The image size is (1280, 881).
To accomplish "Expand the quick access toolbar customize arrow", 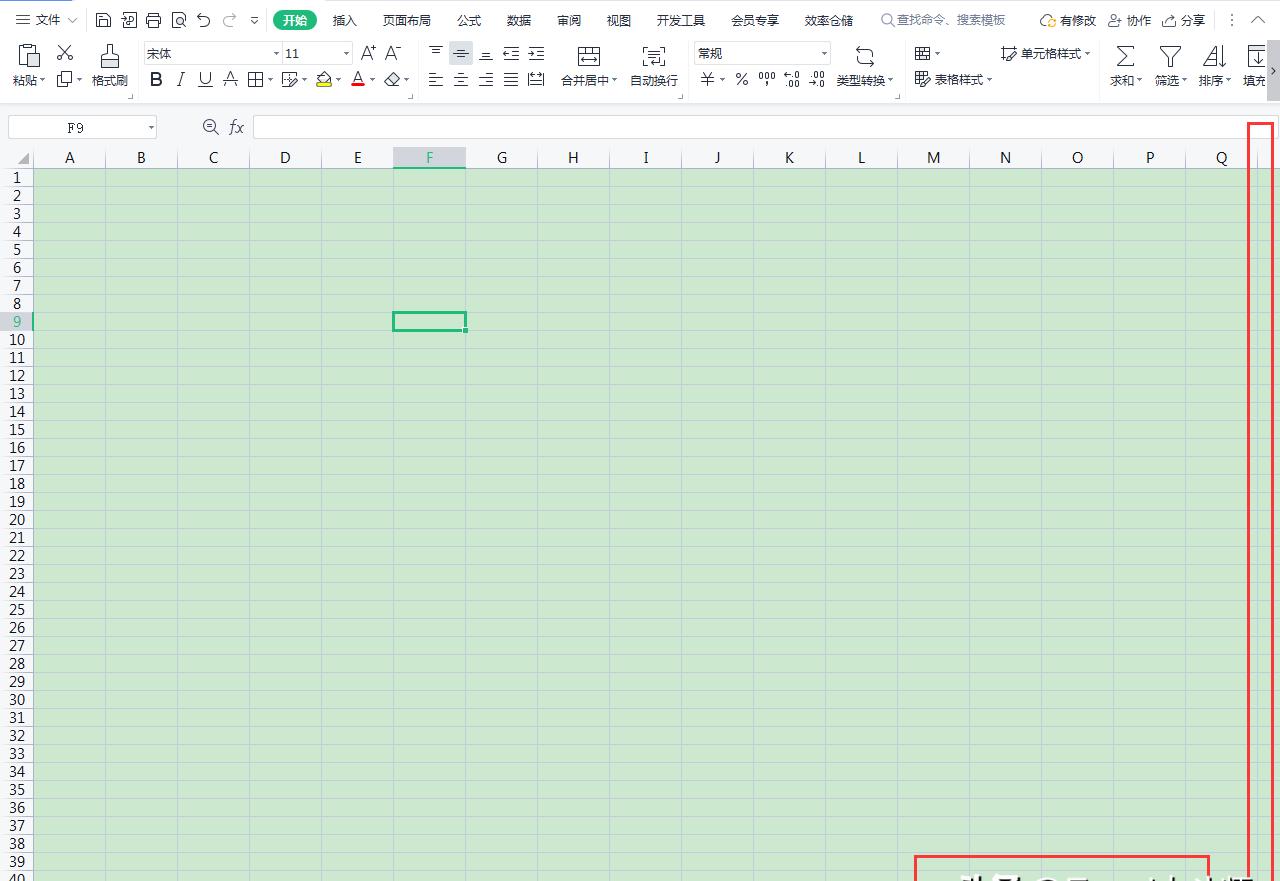I will pos(254,20).
